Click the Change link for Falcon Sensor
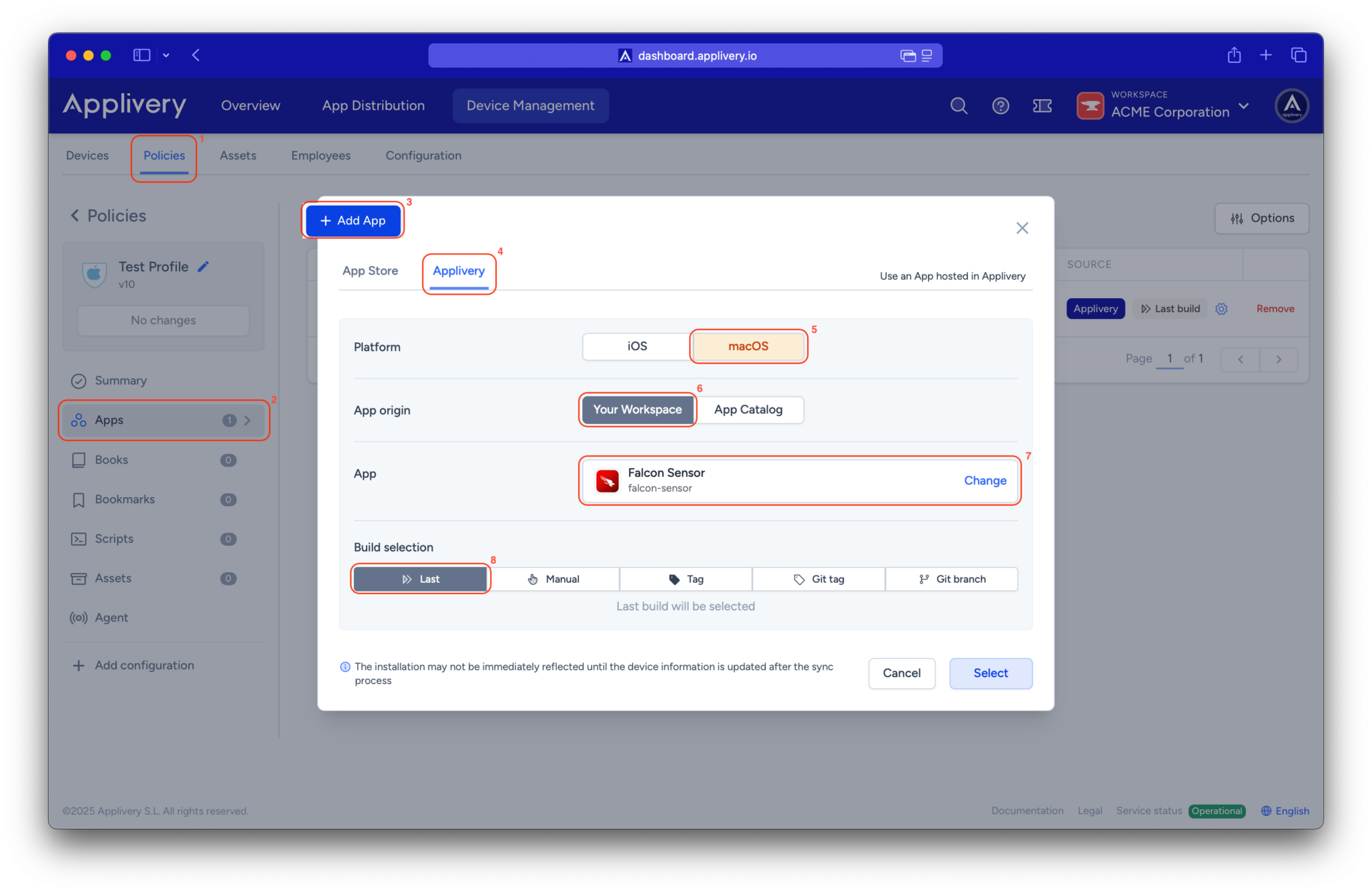Viewport: 1372px width, 893px height. pyautogui.click(x=985, y=480)
